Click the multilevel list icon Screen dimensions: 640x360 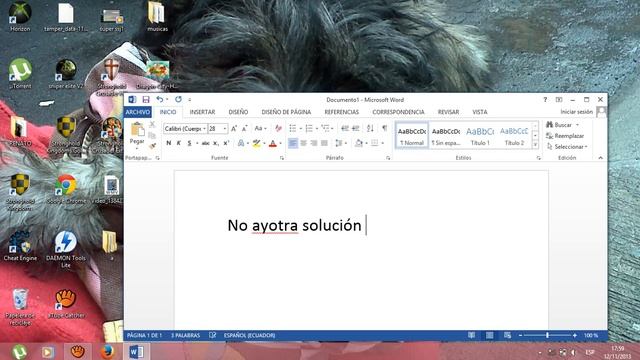[325, 129]
